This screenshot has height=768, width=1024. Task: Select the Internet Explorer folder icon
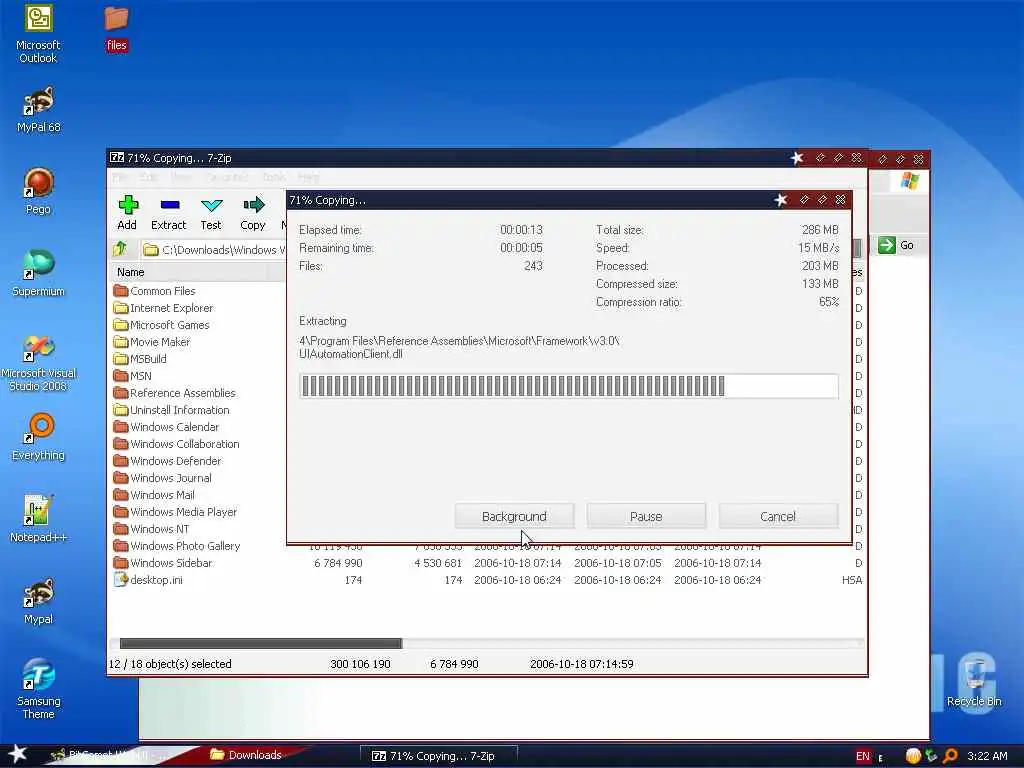120,308
